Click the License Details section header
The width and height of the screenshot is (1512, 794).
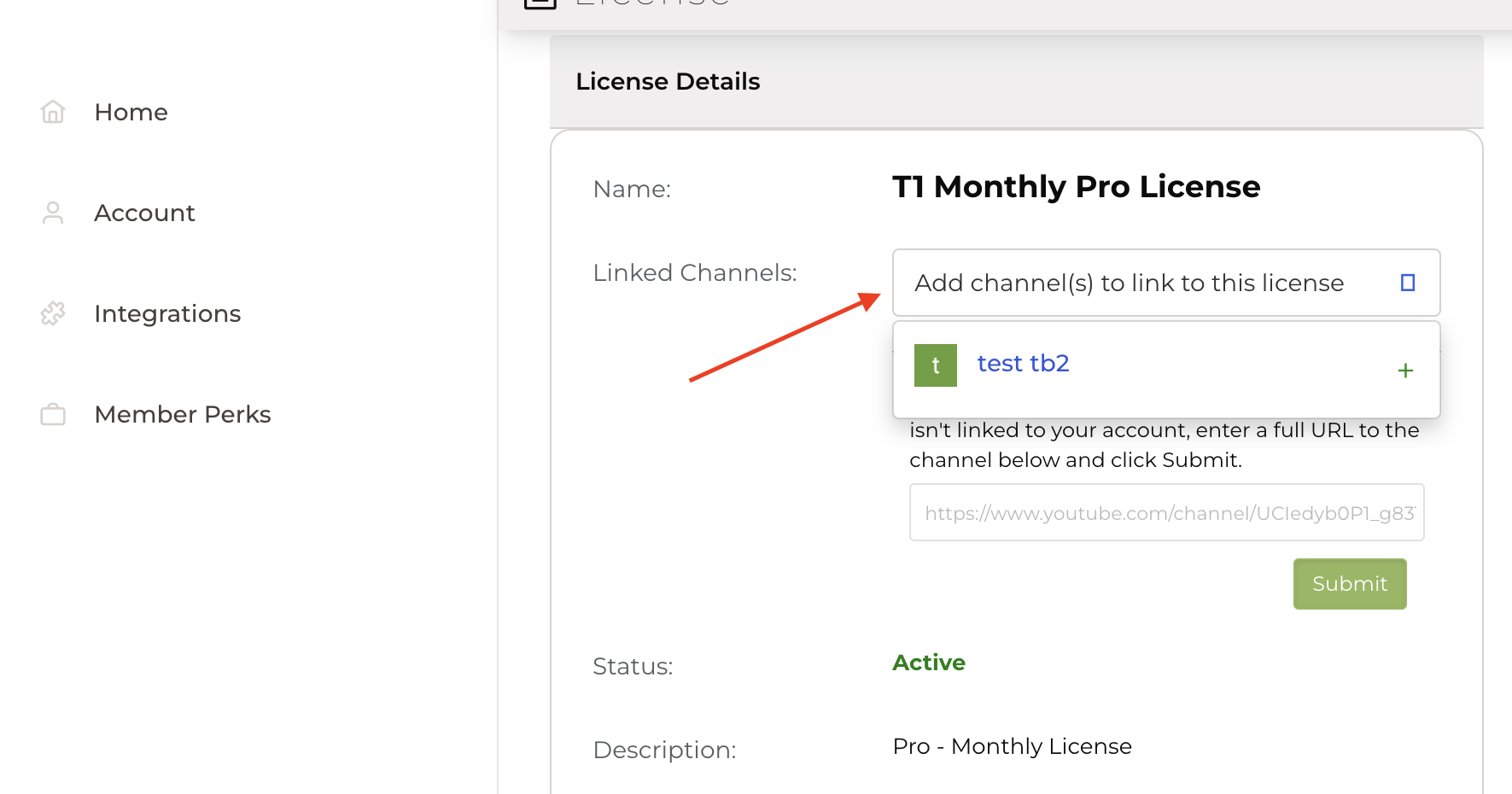tap(668, 81)
